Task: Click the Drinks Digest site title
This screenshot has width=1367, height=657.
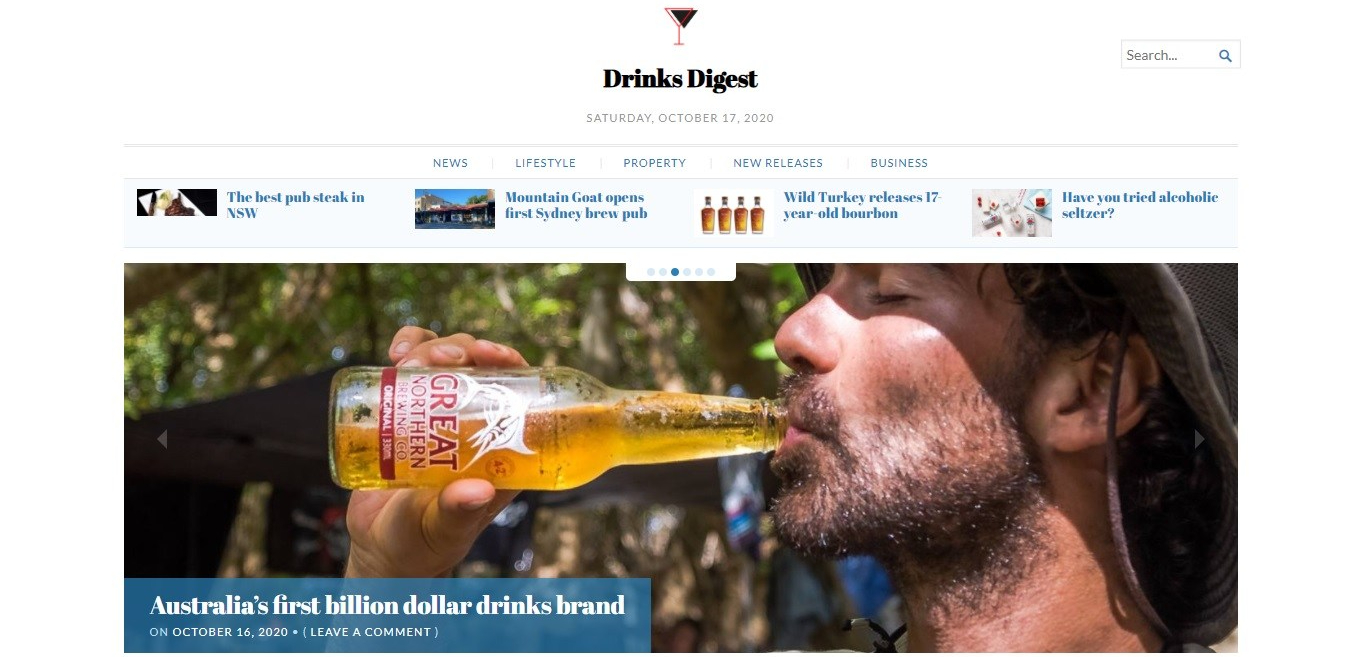Action: pos(680,78)
